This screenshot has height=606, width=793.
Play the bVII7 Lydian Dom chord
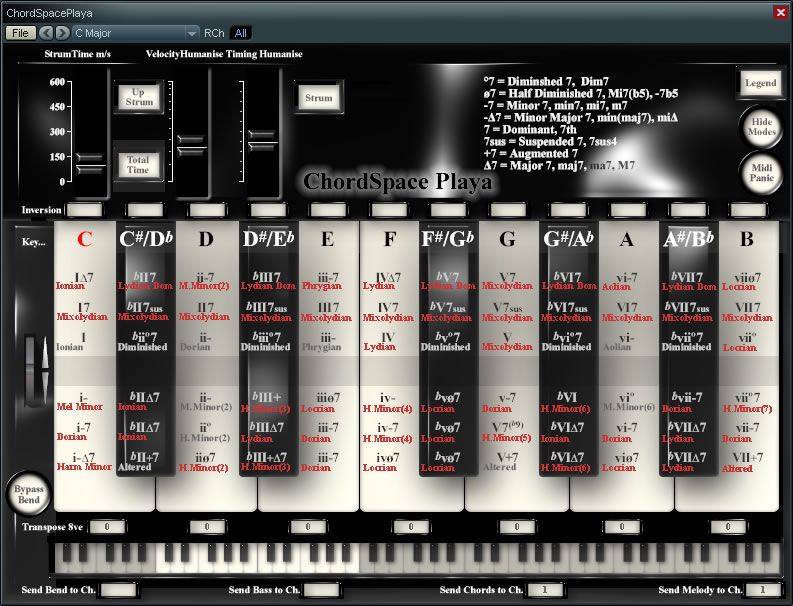pyautogui.click(x=689, y=281)
